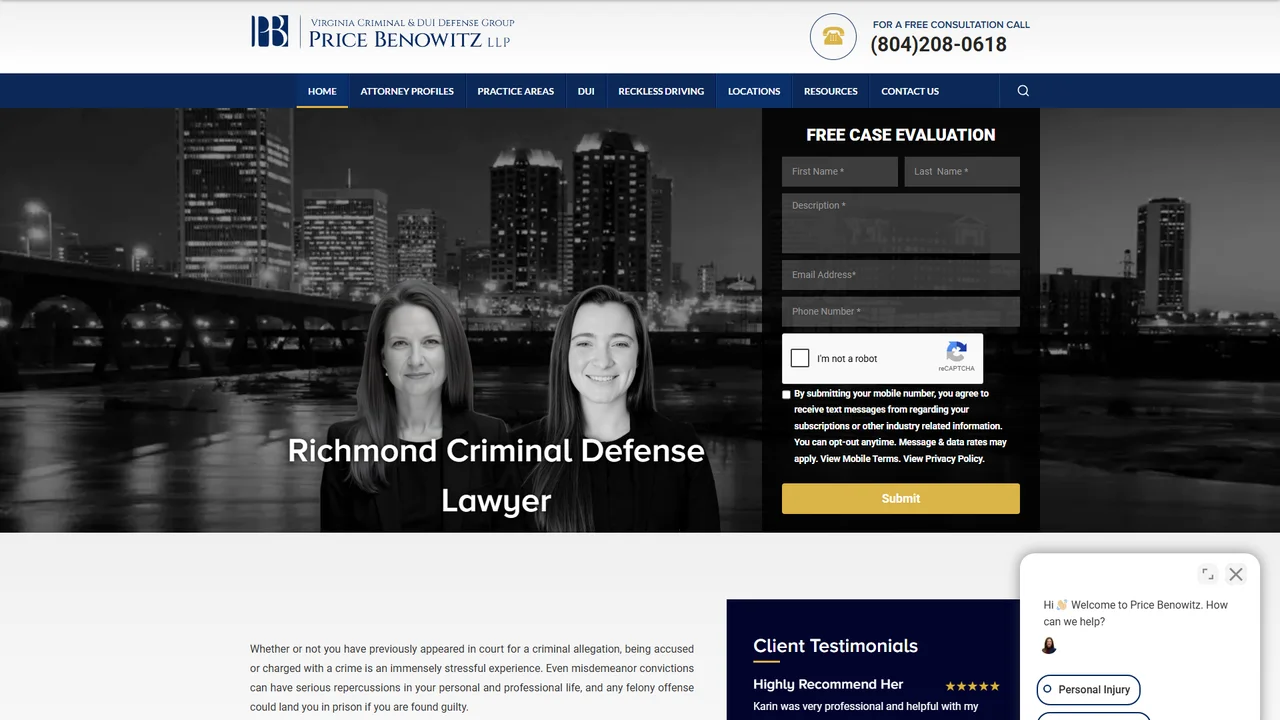Click the gold telephone icon

833,37
